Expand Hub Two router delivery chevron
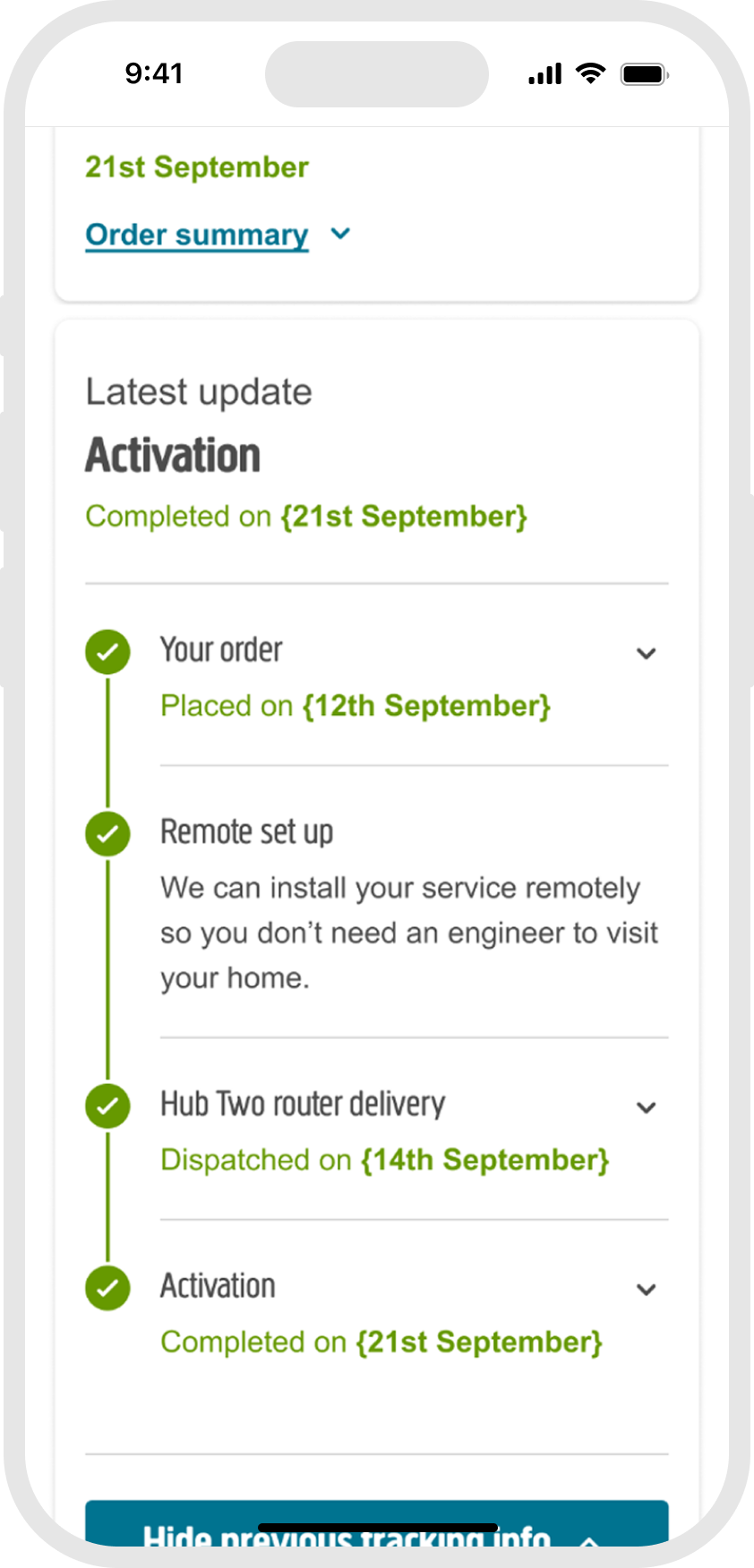754x1568 pixels. (647, 1107)
